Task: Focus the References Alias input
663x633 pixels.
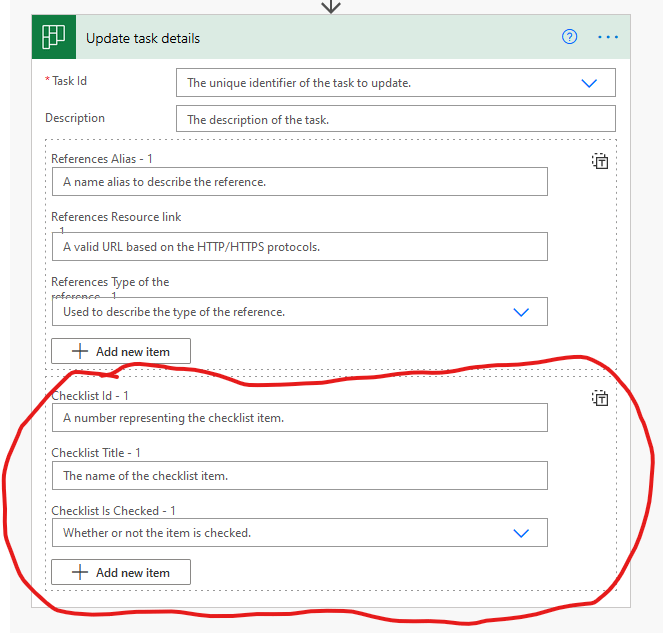Action: tap(299, 182)
